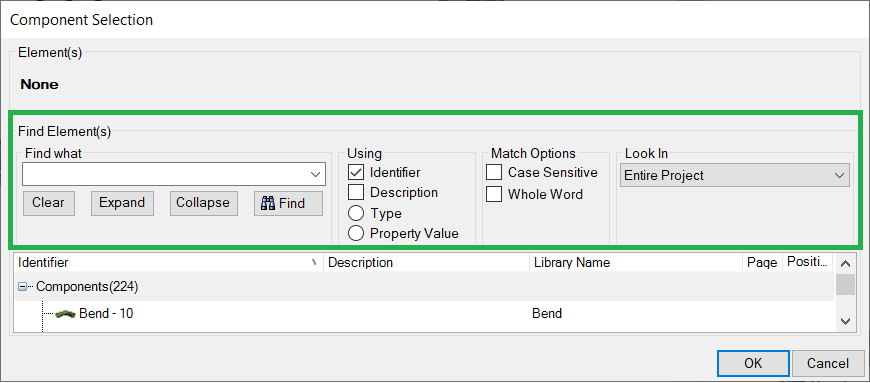Confirm the selection with OK
Screen dimensions: 870x383
coord(753,364)
